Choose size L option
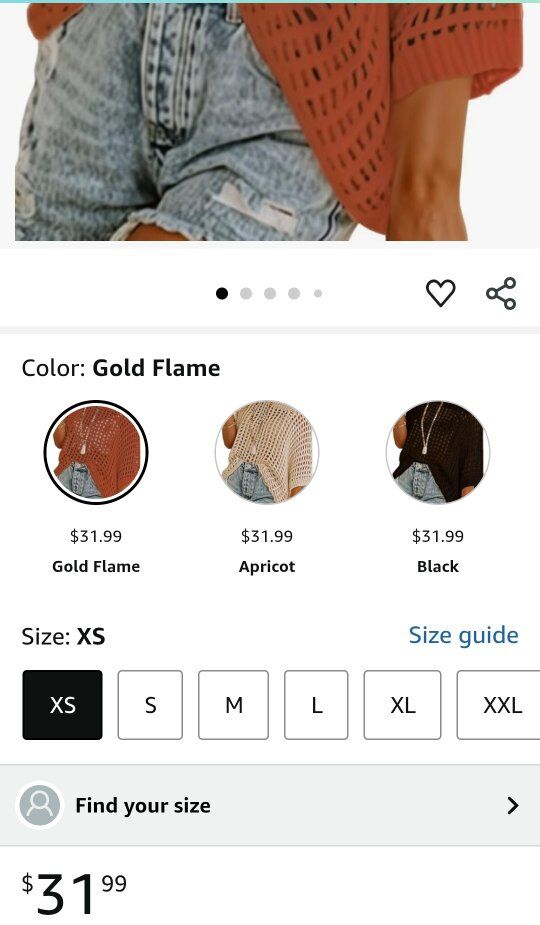The image size is (540, 925). pyautogui.click(x=316, y=704)
